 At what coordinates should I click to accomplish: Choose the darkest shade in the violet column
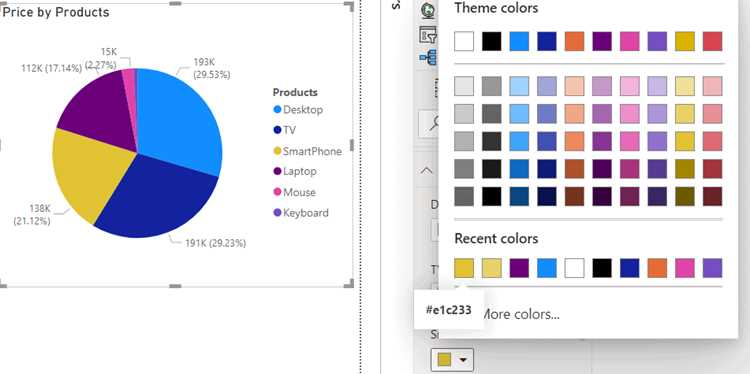pyautogui.click(x=657, y=197)
